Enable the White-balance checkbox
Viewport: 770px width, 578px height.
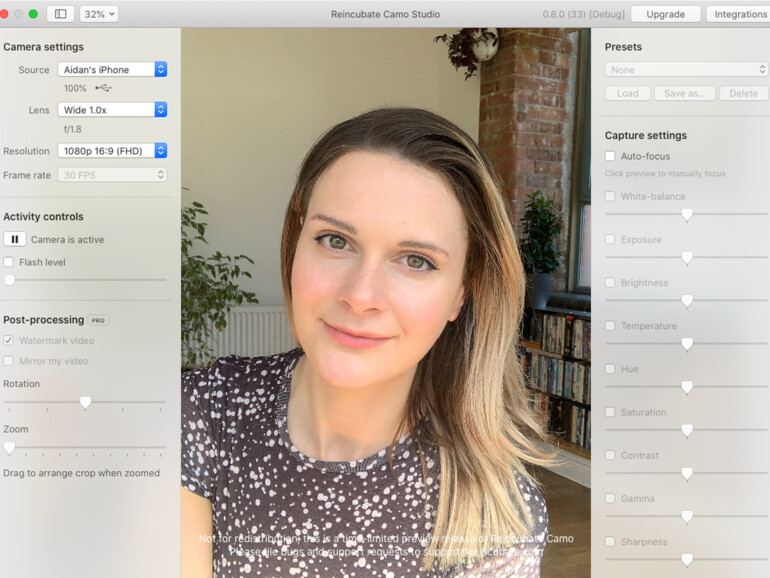point(610,197)
